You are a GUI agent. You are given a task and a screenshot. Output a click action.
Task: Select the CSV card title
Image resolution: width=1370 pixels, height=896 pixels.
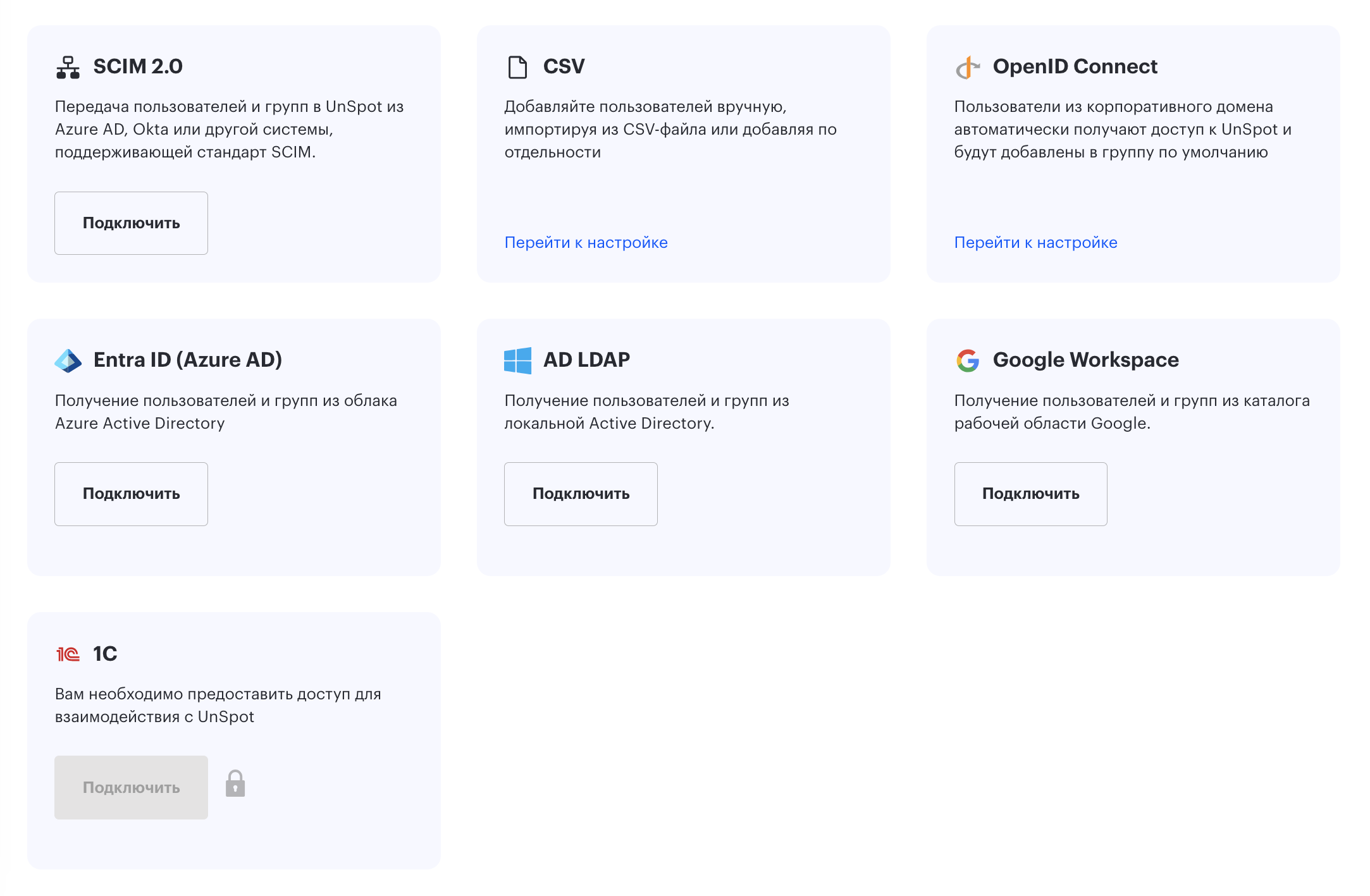coord(564,66)
